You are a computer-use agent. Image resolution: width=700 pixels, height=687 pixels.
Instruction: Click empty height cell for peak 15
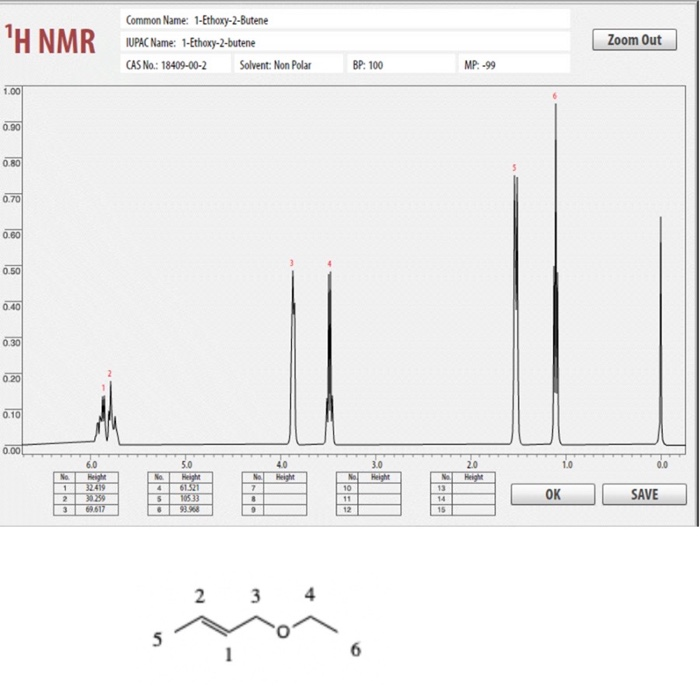[473, 510]
